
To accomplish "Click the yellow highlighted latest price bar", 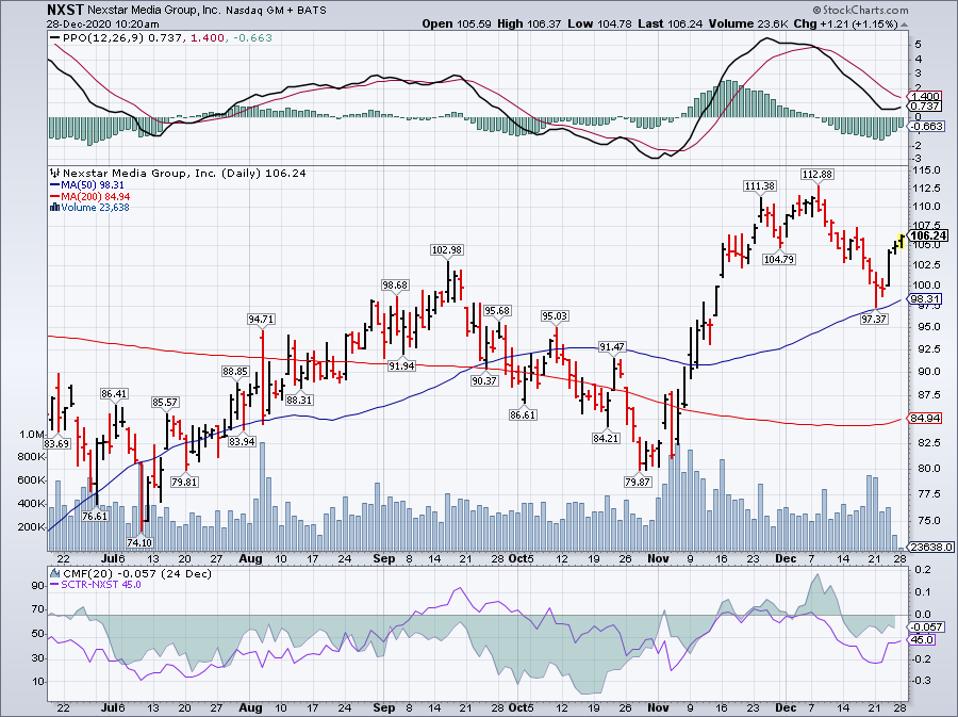I will (901, 241).
